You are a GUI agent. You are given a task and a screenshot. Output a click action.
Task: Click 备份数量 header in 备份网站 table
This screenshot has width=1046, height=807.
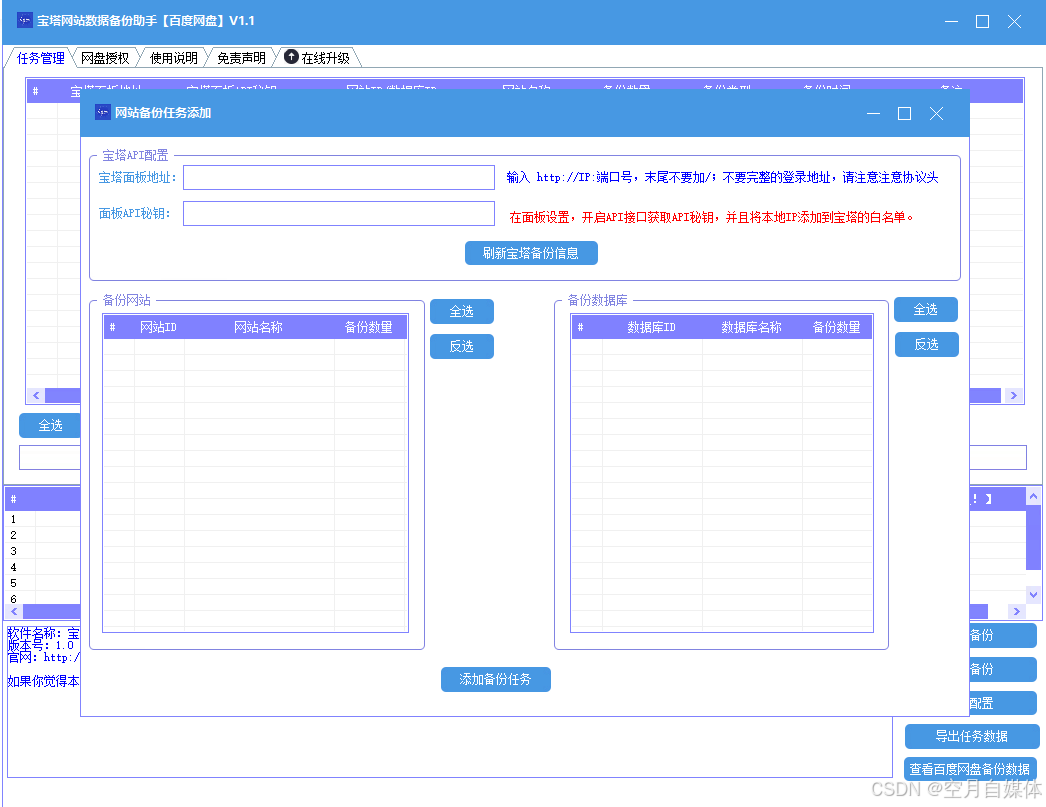(369, 327)
